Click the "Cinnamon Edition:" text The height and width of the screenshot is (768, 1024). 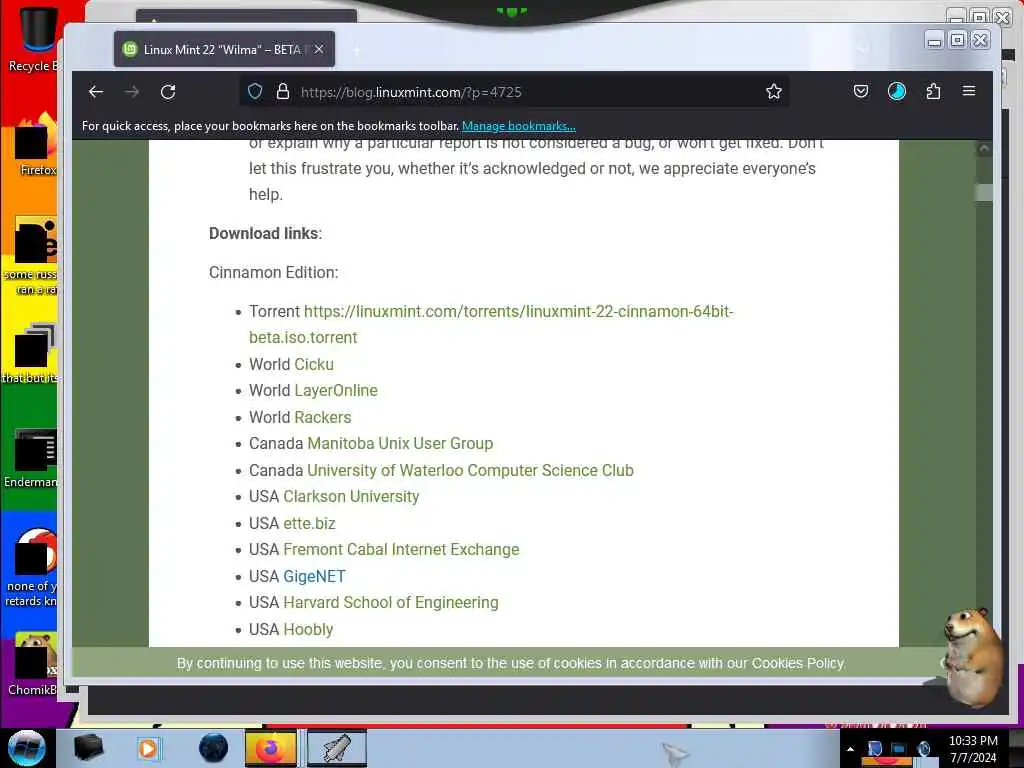274,272
